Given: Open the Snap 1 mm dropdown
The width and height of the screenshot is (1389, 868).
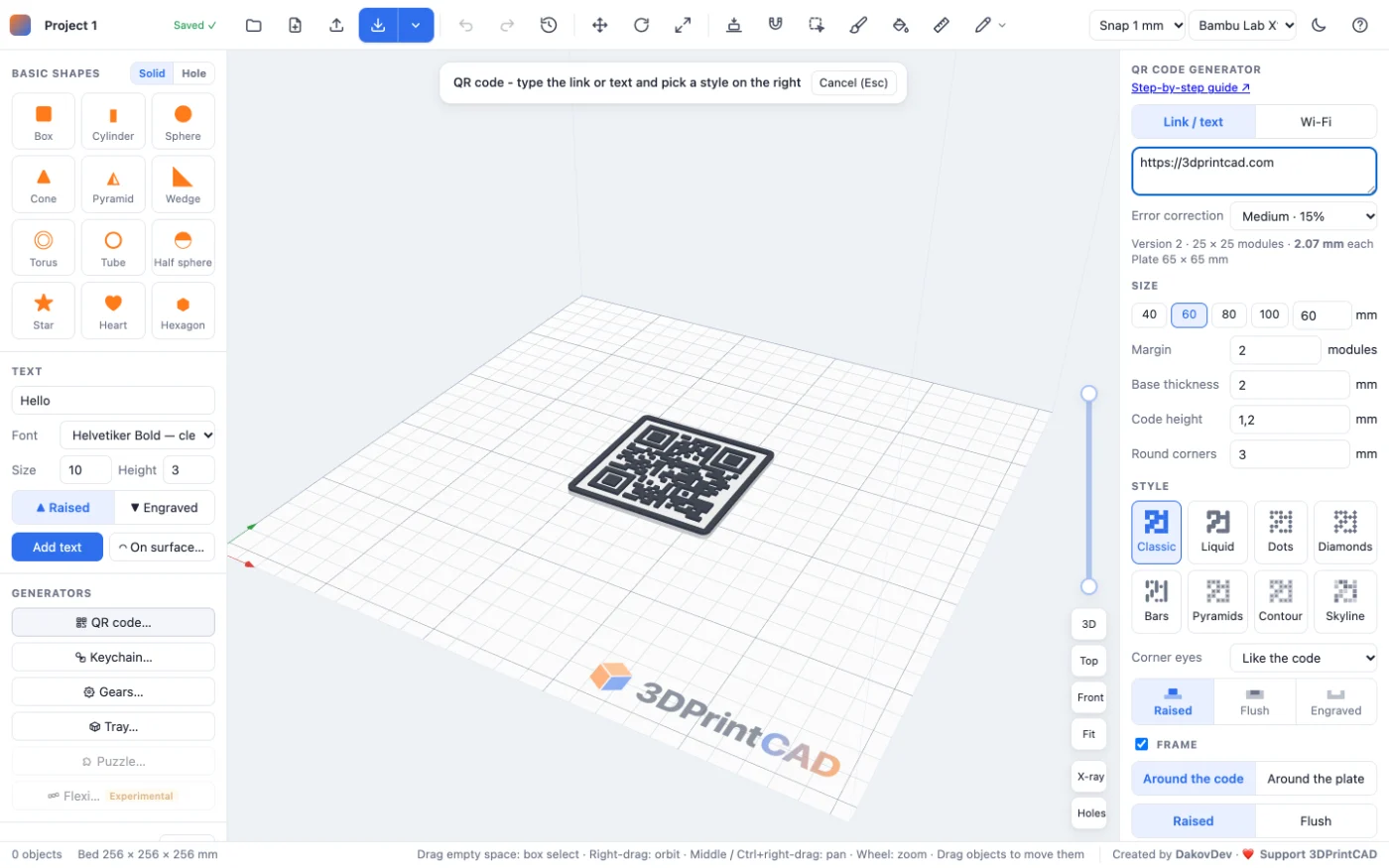Looking at the screenshot, I should click(x=1139, y=26).
